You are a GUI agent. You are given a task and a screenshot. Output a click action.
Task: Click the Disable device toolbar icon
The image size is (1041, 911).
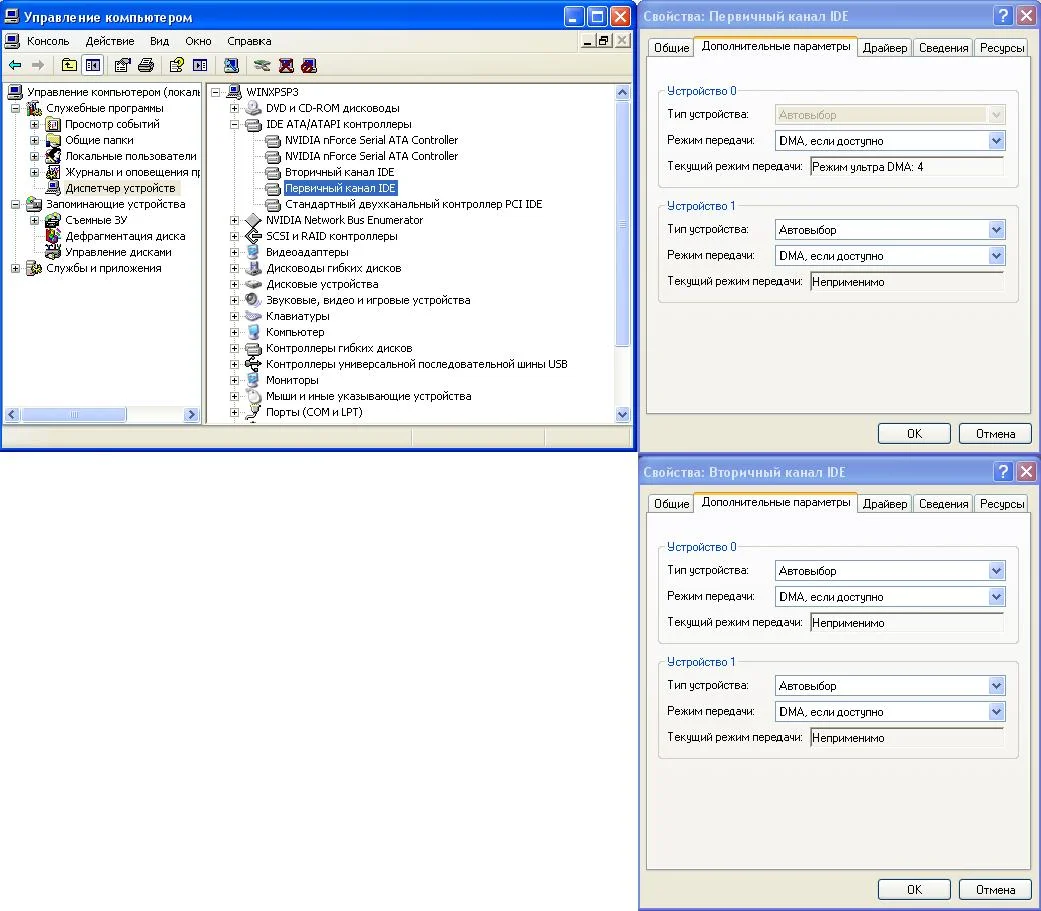click(x=309, y=65)
